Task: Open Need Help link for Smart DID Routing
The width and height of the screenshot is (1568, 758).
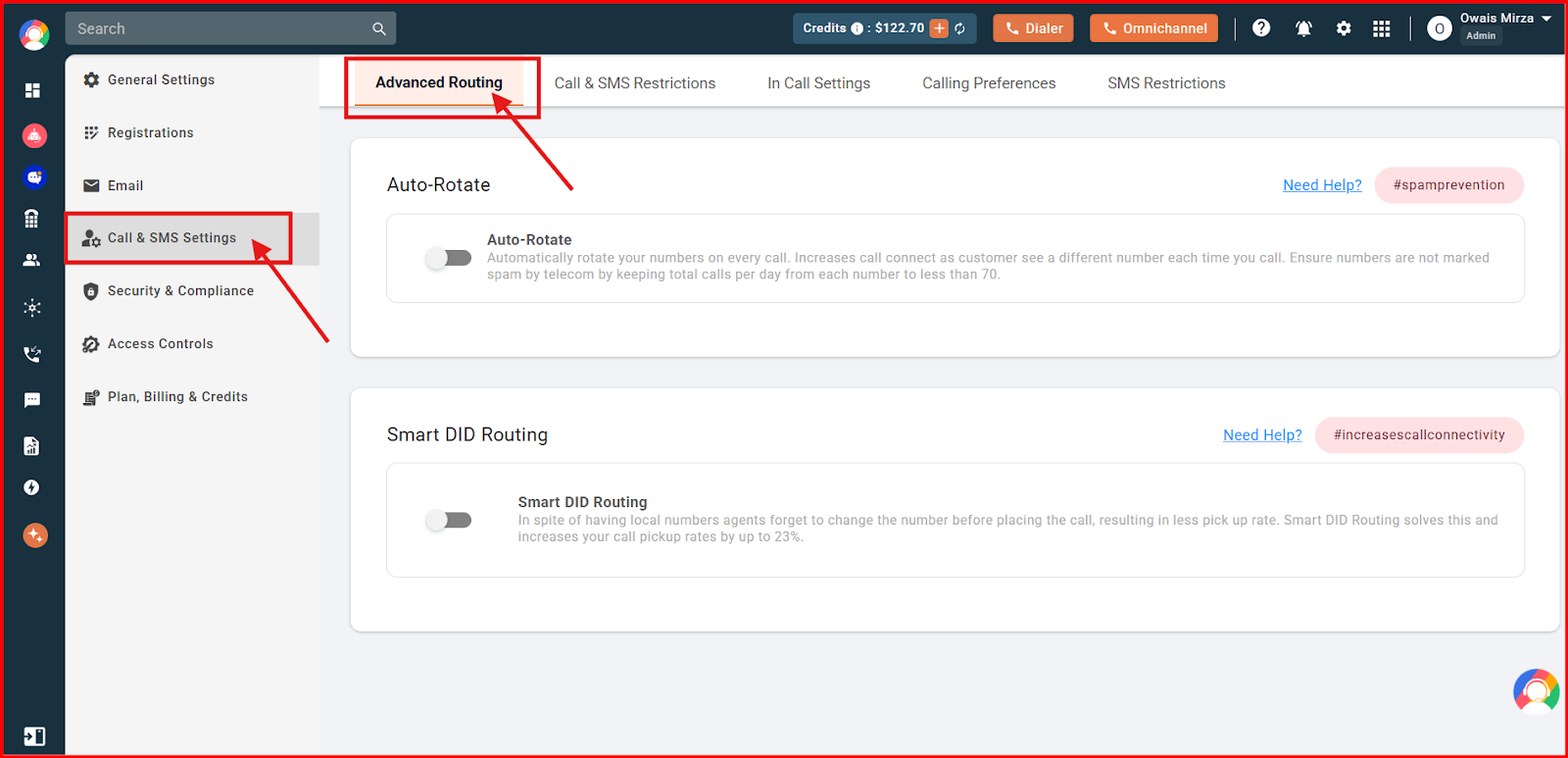Action: click(1262, 435)
